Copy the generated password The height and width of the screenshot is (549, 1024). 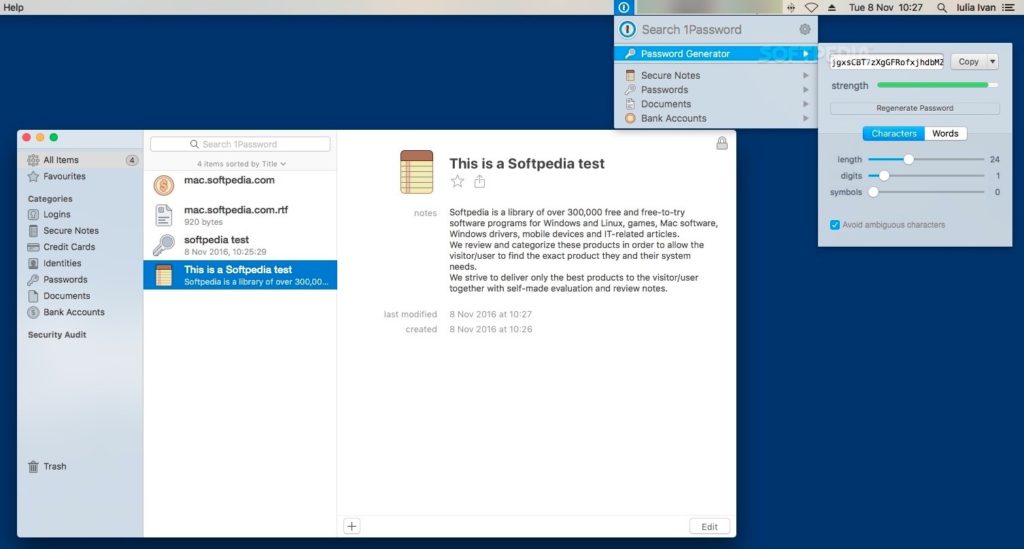pyautogui.click(x=968, y=61)
